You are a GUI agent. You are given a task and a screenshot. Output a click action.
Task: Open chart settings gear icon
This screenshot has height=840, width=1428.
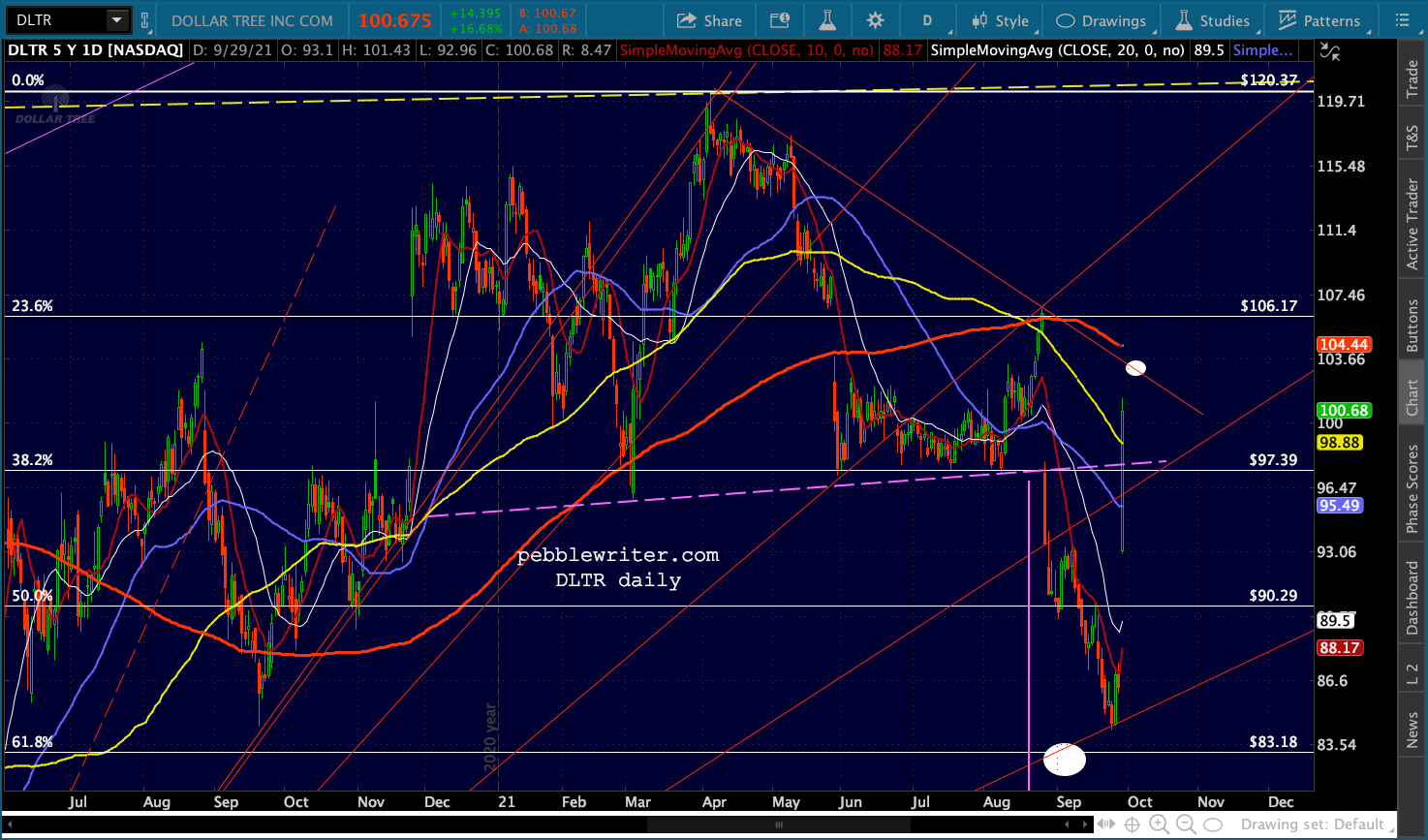(876, 20)
